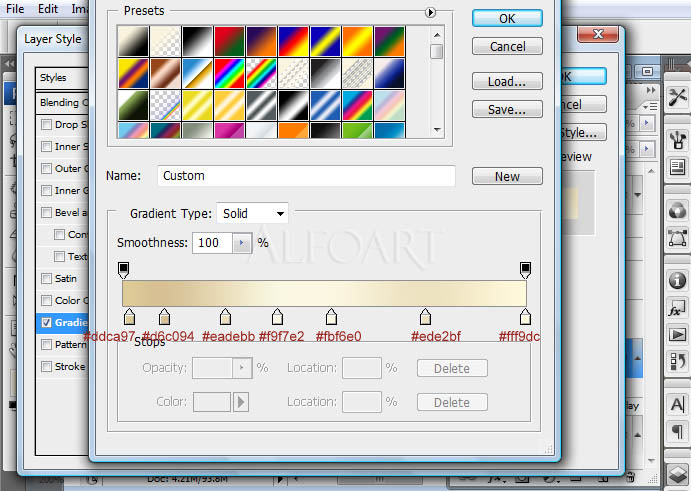Close the Layer Style dialog
This screenshot has width=691, height=491.
click(x=598, y=34)
